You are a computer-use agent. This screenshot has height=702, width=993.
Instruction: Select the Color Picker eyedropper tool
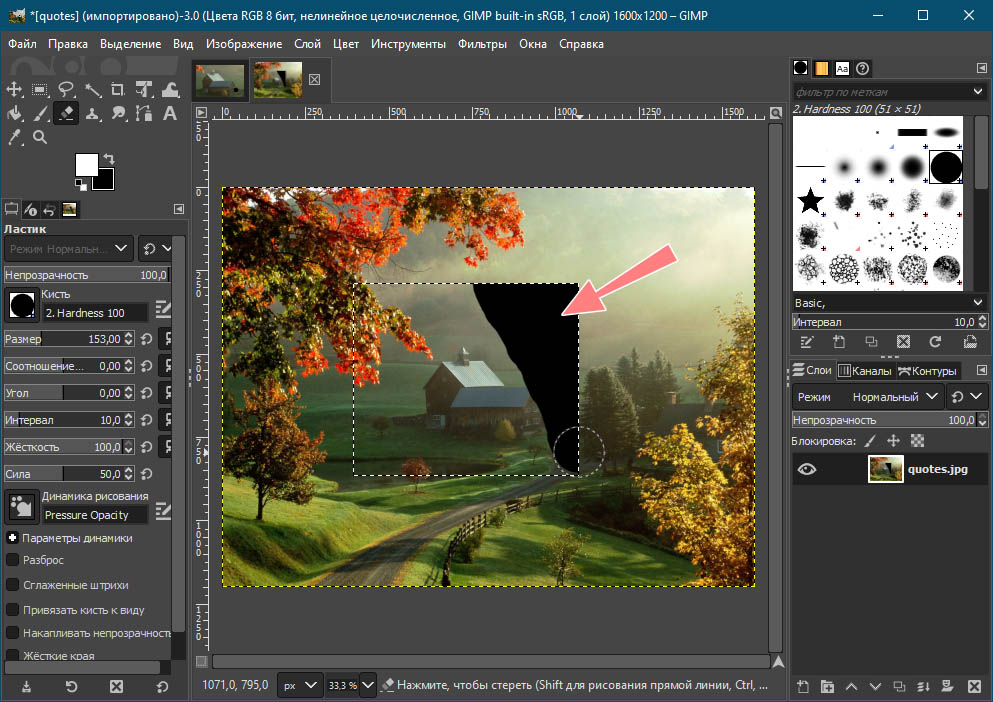point(14,137)
